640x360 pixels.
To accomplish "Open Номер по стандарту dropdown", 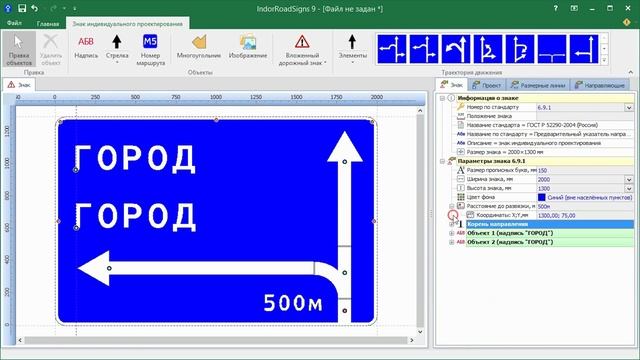I will coord(629,107).
